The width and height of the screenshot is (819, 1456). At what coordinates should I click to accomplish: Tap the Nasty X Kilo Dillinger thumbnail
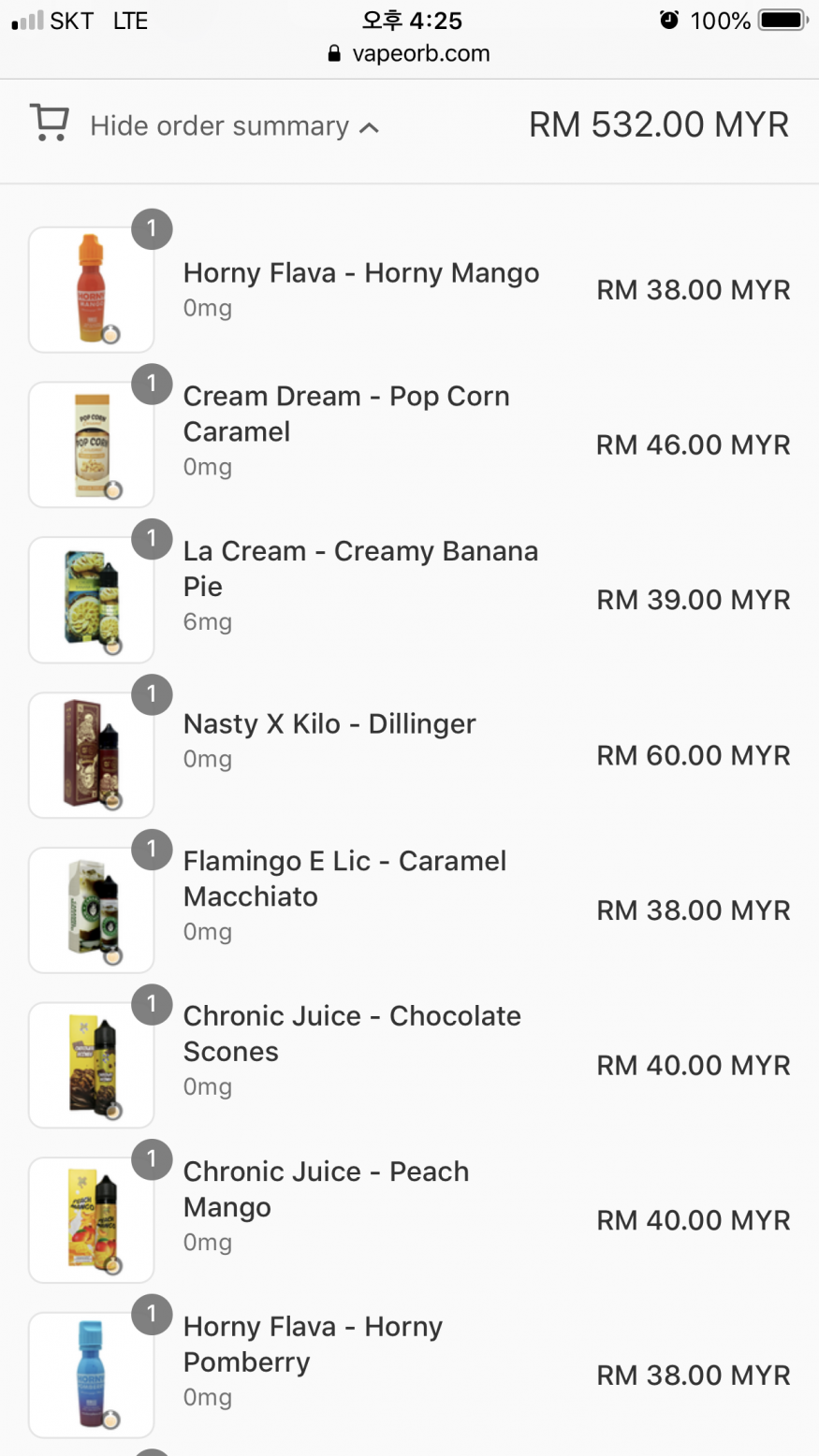pyautogui.click(x=91, y=755)
